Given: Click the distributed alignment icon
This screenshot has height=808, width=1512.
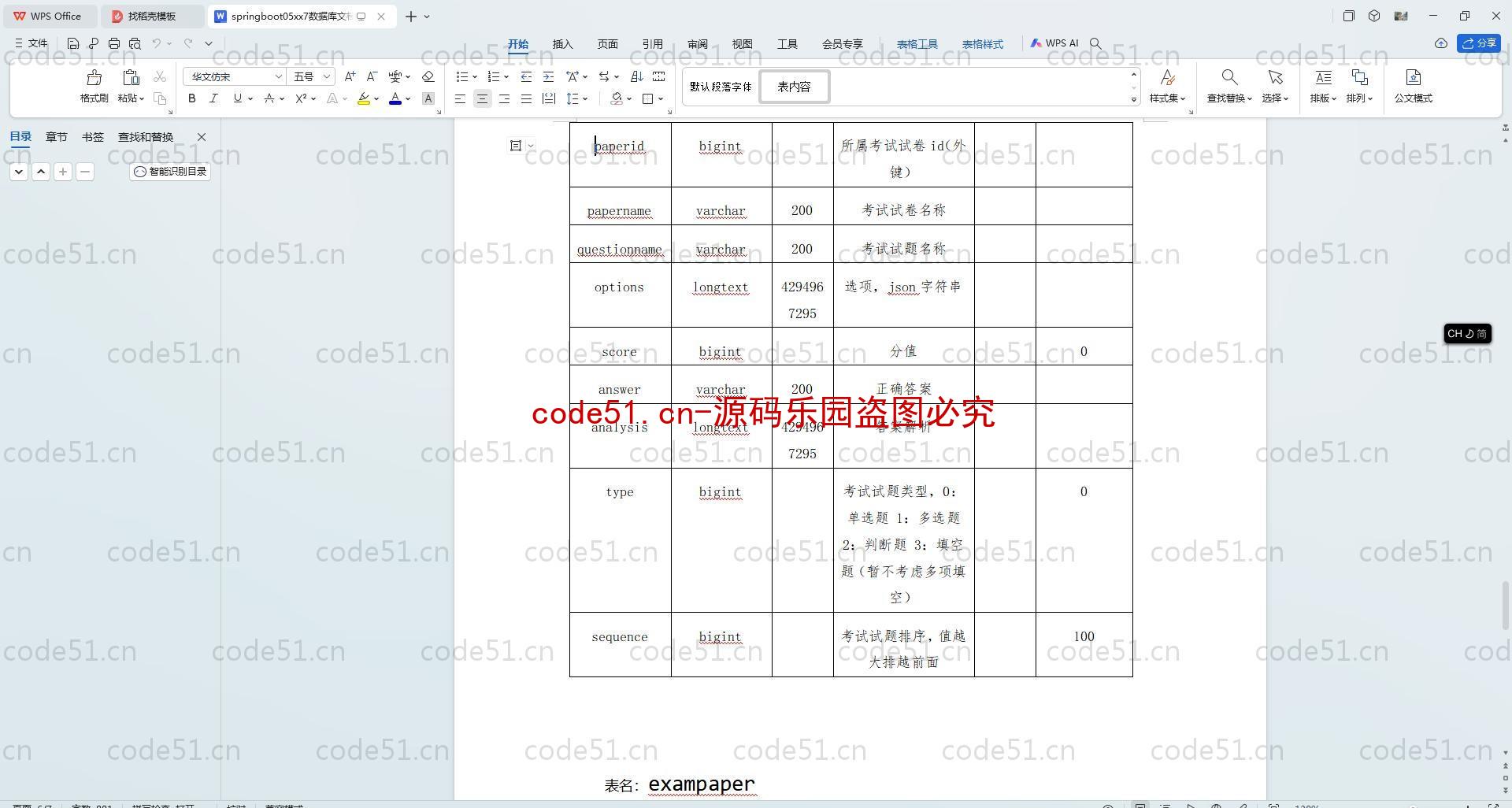Looking at the screenshot, I should pyautogui.click(x=549, y=98).
